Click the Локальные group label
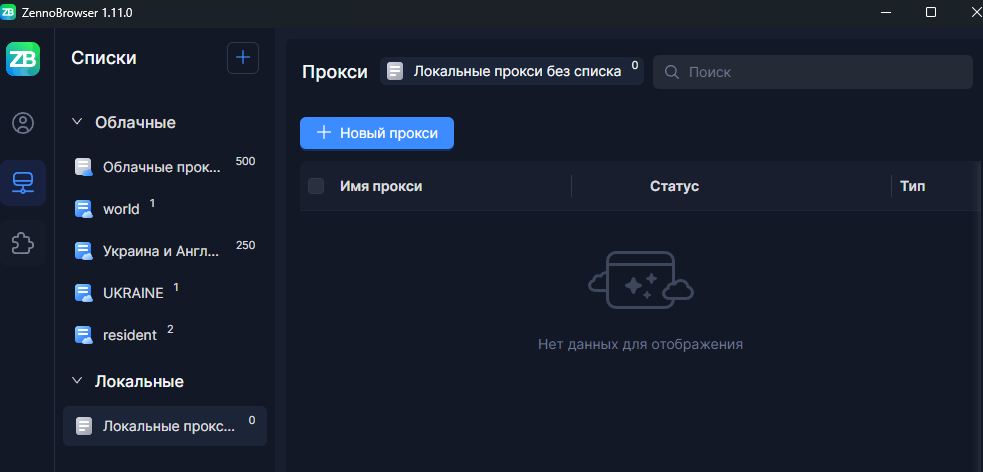983x472 pixels. tap(139, 381)
